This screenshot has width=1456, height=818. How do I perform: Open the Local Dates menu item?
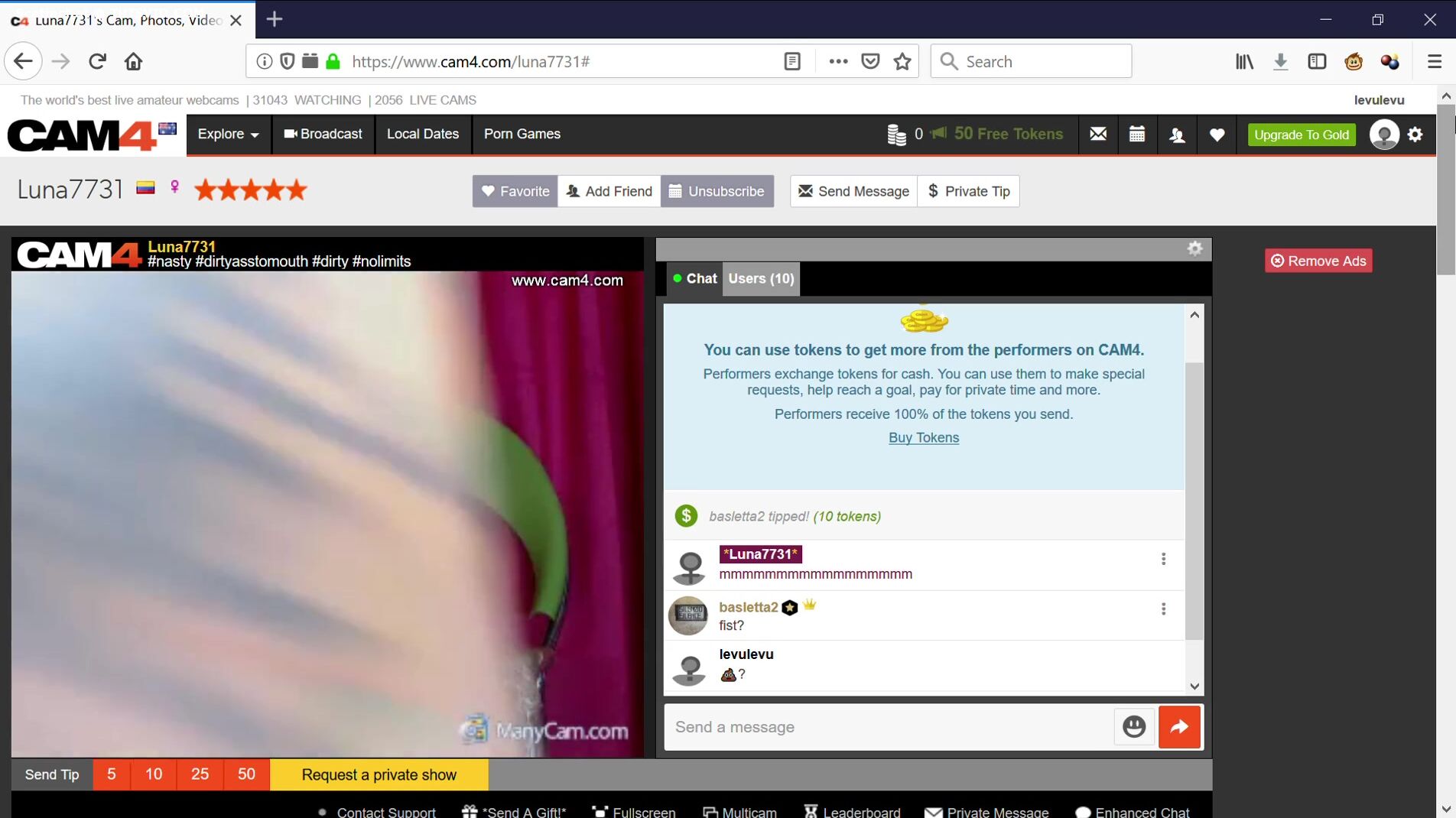coord(422,134)
